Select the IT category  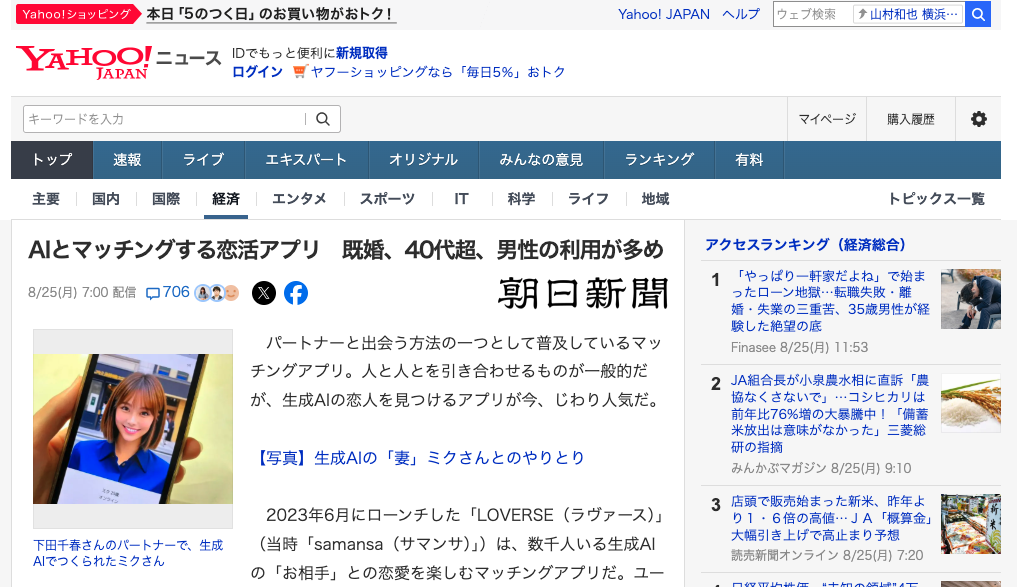pos(461,199)
